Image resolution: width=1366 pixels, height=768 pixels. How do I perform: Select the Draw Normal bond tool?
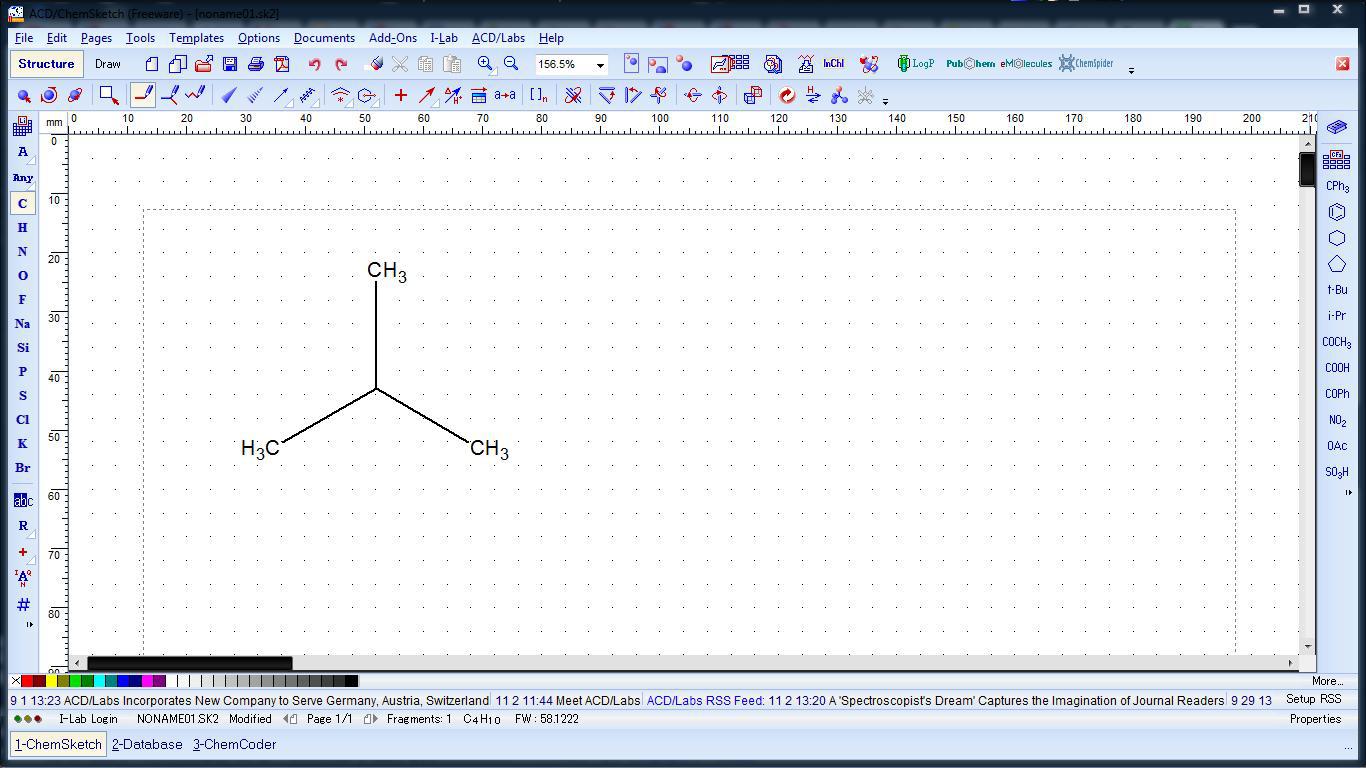pos(143,95)
